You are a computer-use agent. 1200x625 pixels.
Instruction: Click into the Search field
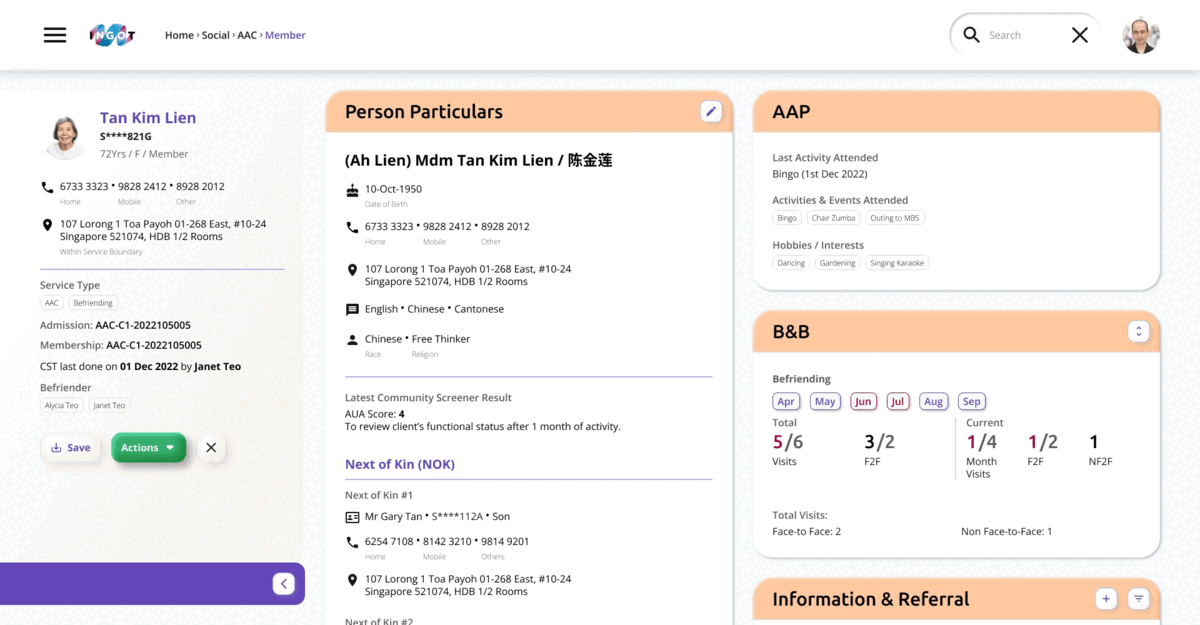(x=1025, y=35)
